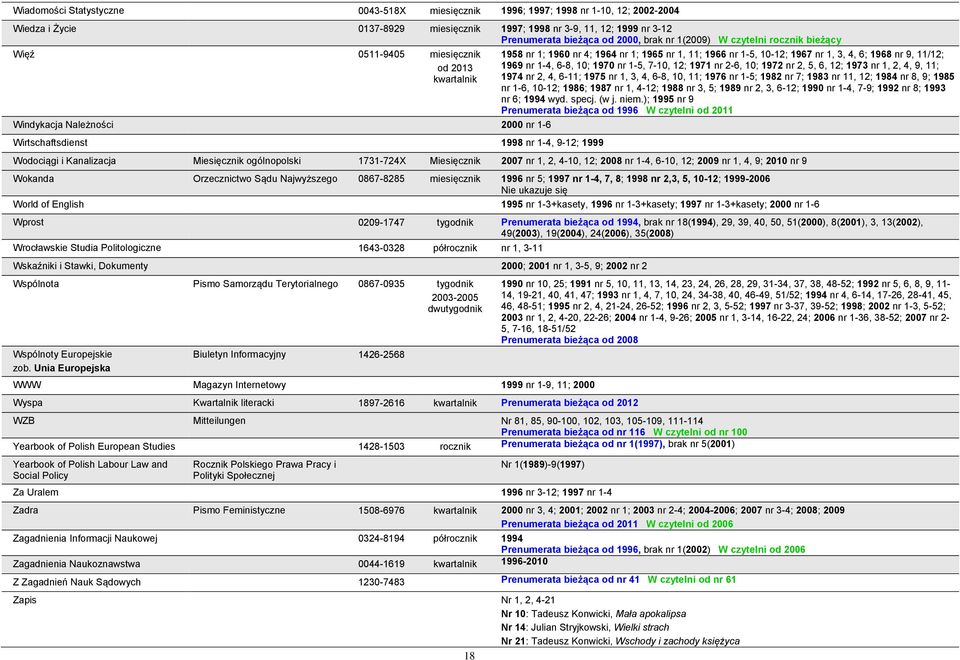Click ISSN 0137-8929
This screenshot has width=960, height=660.
pyautogui.click(x=381, y=28)
